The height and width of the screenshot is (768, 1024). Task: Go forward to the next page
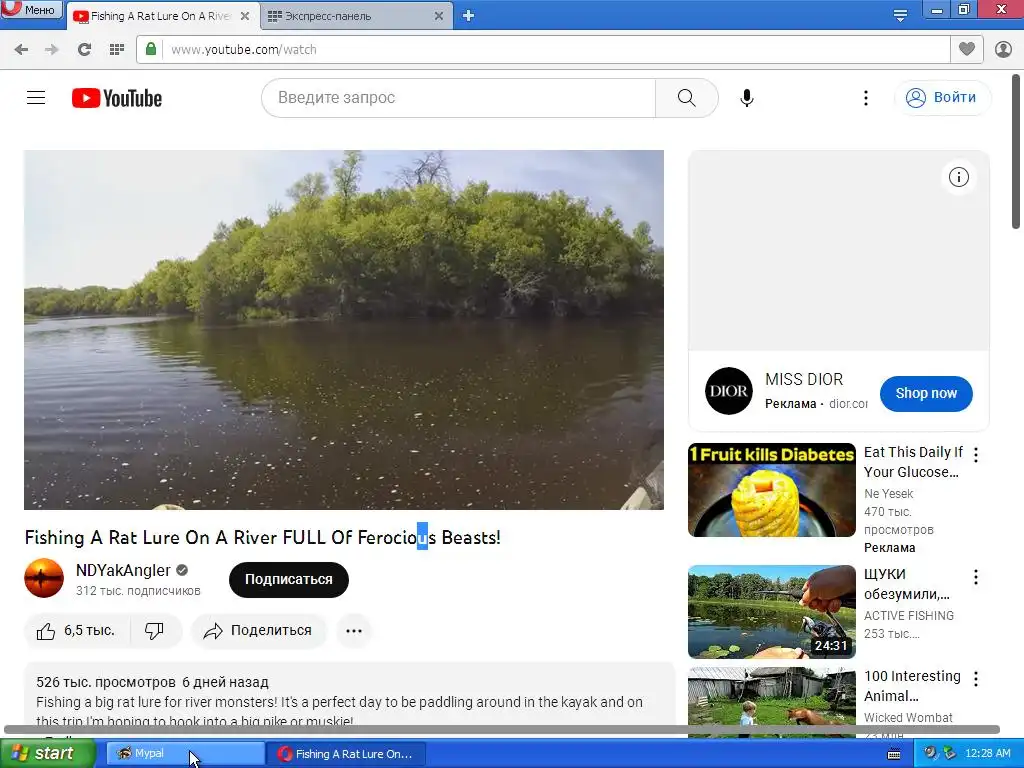click(52, 50)
